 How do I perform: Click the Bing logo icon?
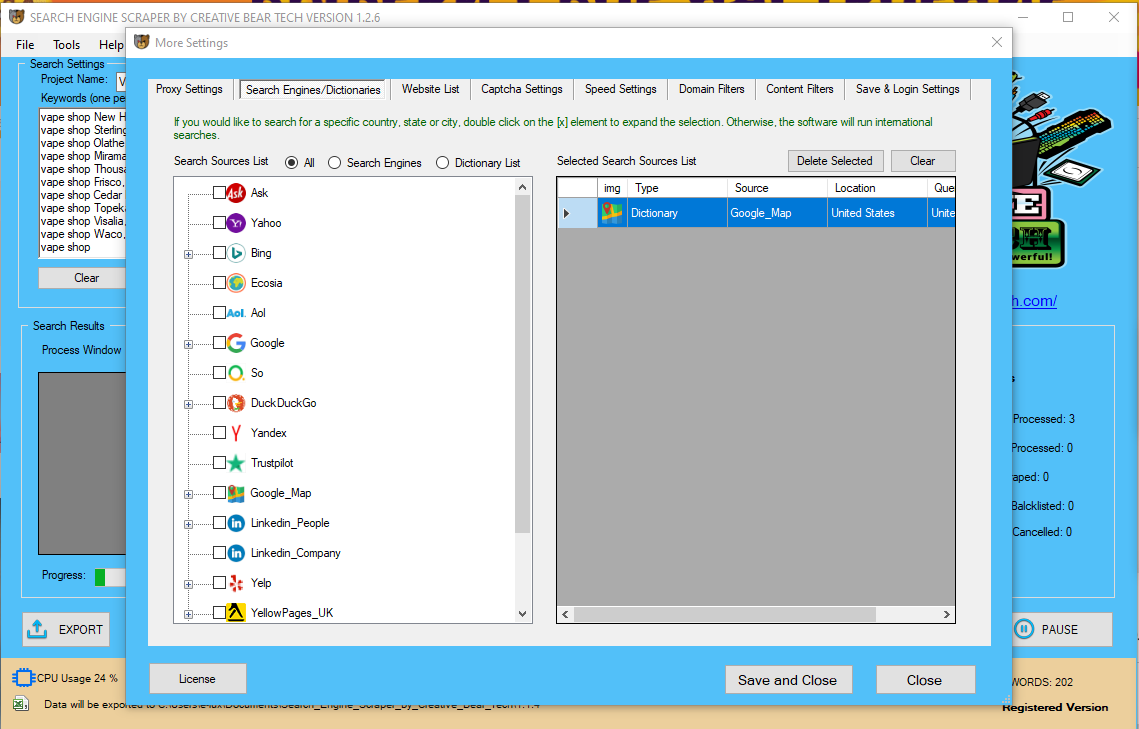pyautogui.click(x=236, y=253)
